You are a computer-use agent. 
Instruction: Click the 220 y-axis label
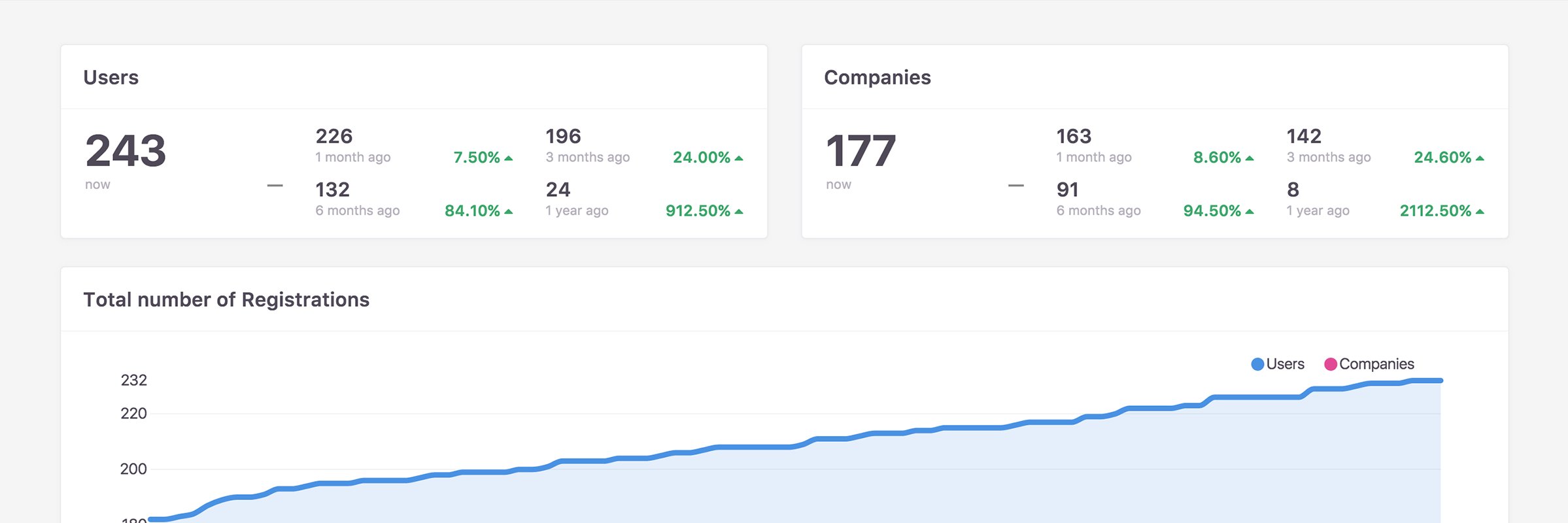[134, 413]
